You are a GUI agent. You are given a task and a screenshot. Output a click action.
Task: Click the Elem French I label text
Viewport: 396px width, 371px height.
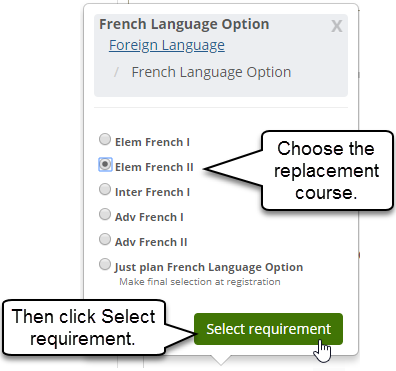pos(152,142)
